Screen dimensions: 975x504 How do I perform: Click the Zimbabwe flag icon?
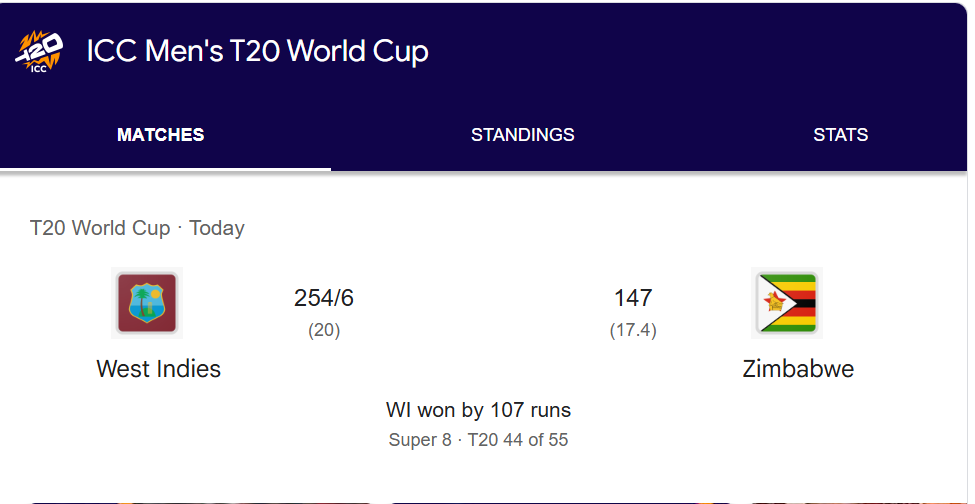tap(786, 303)
